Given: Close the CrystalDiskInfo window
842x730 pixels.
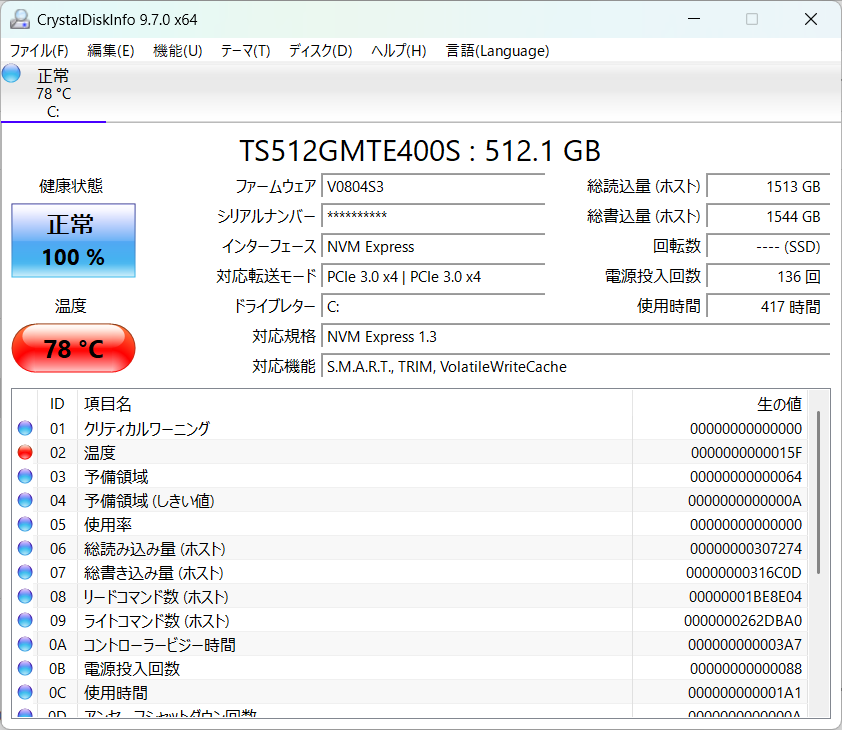Looking at the screenshot, I should tap(811, 19).
